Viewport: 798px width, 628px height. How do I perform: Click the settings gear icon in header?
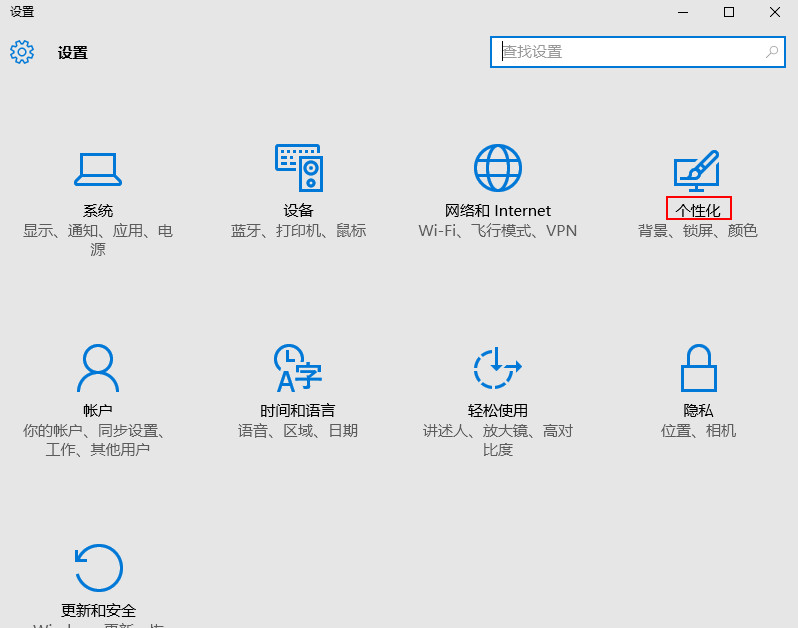[x=22, y=52]
